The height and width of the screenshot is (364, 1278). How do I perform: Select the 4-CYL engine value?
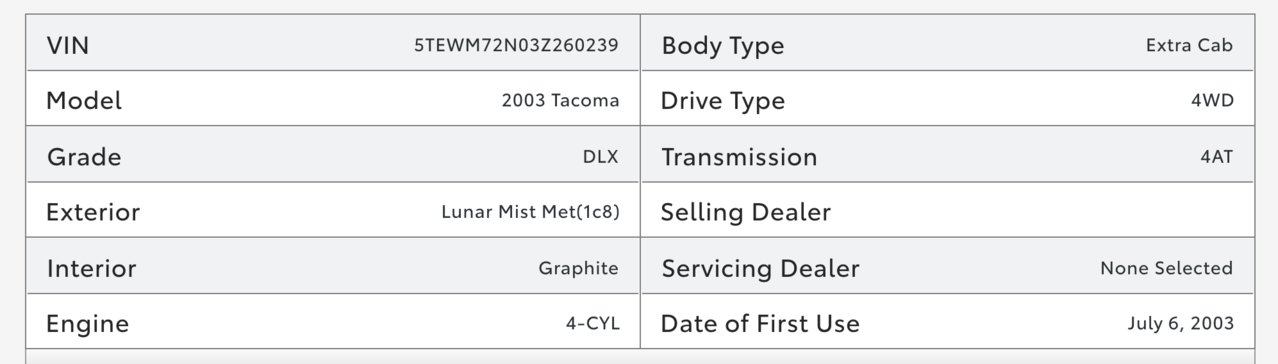tap(592, 324)
